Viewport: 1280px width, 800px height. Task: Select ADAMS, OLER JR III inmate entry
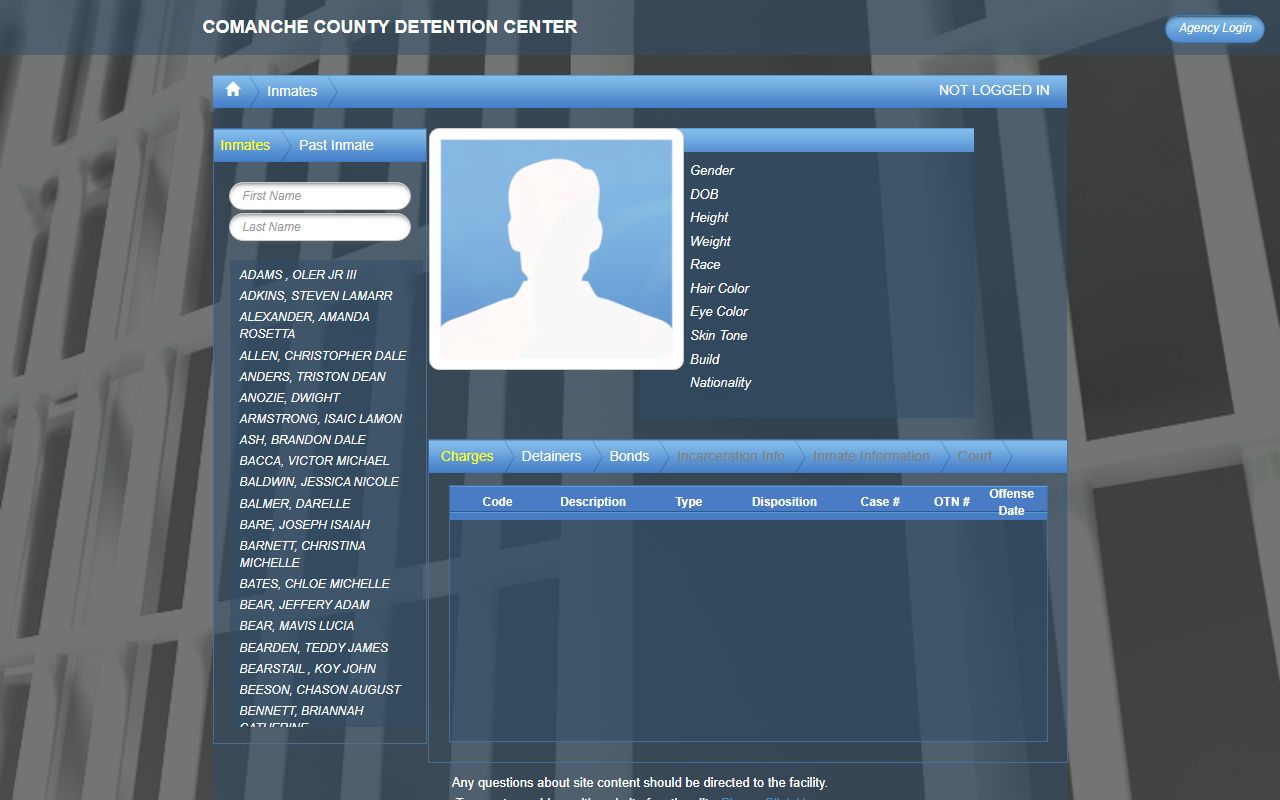298,275
